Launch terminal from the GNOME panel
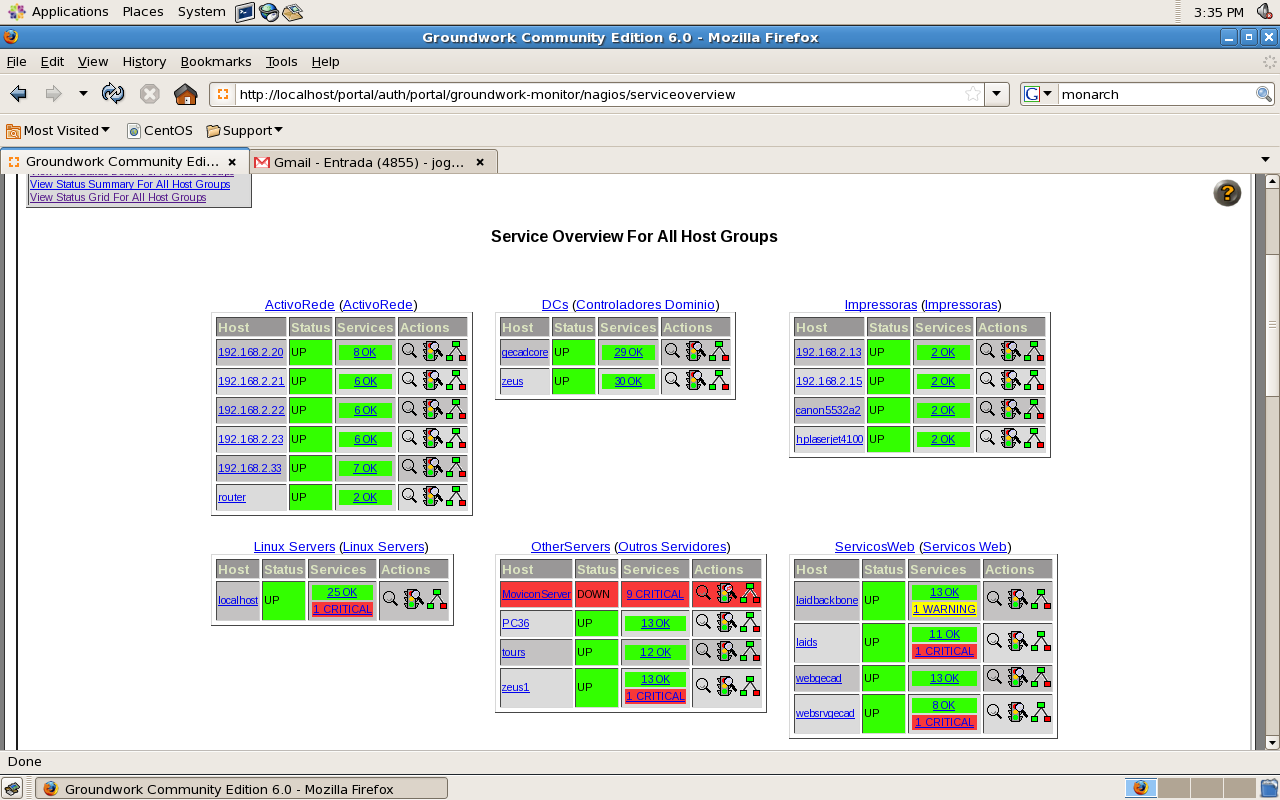Viewport: 1280px width, 800px height. click(x=245, y=12)
